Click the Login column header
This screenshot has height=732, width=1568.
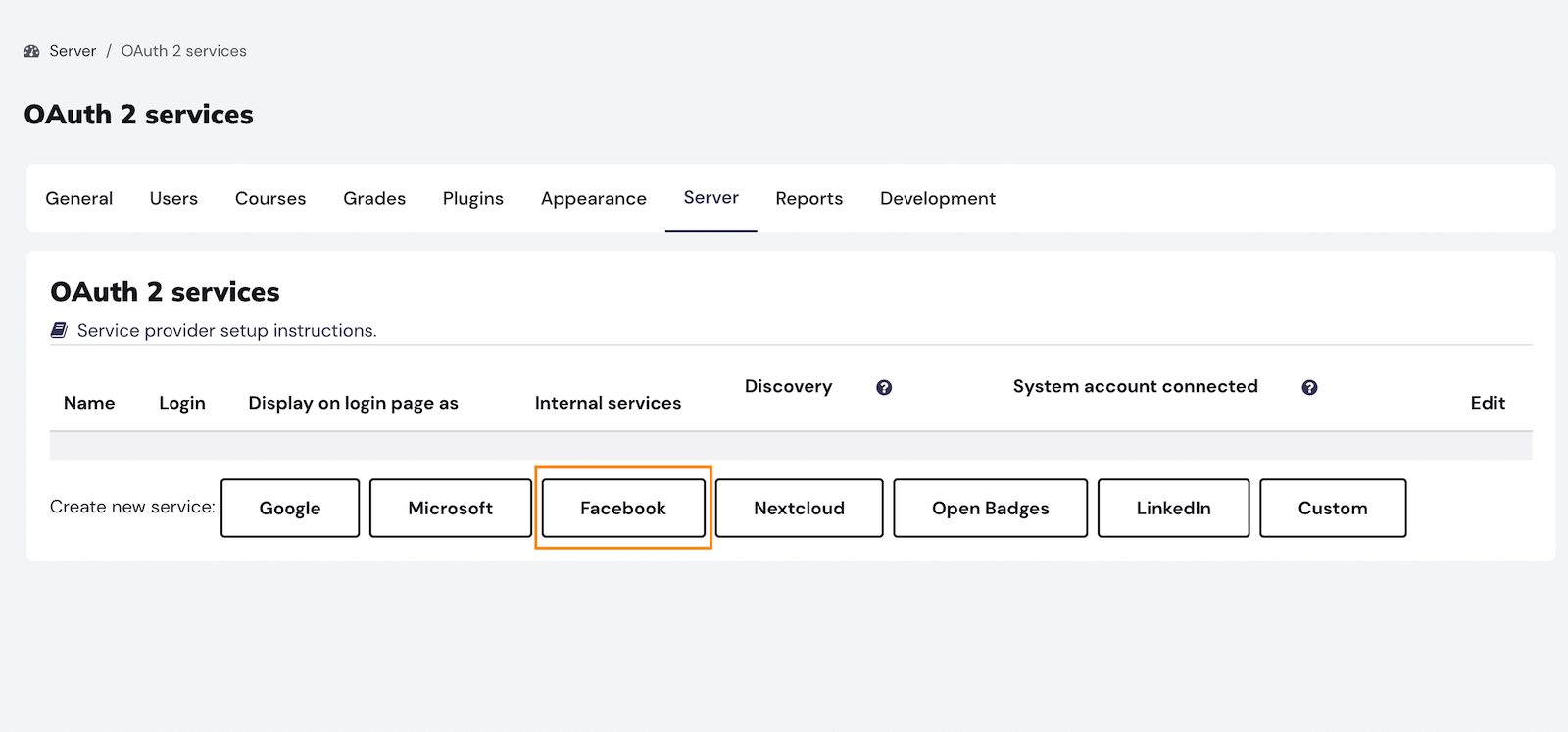182,403
